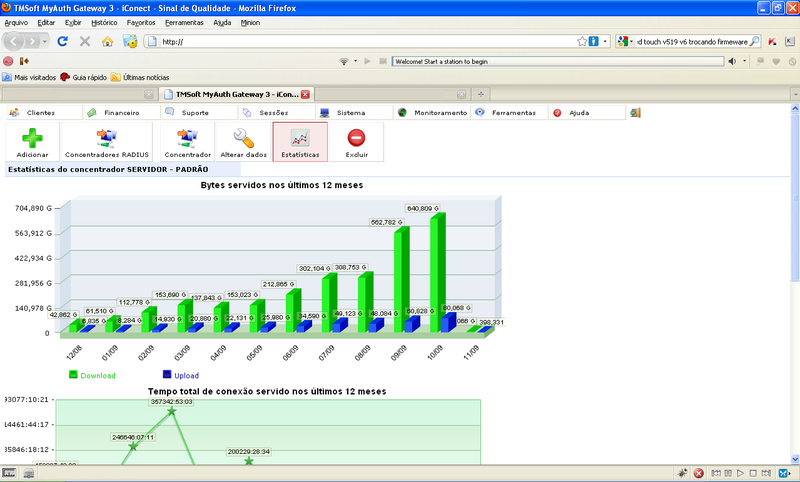
Task: Click the exit icon after Ajuda menu
Action: [x=635, y=113]
